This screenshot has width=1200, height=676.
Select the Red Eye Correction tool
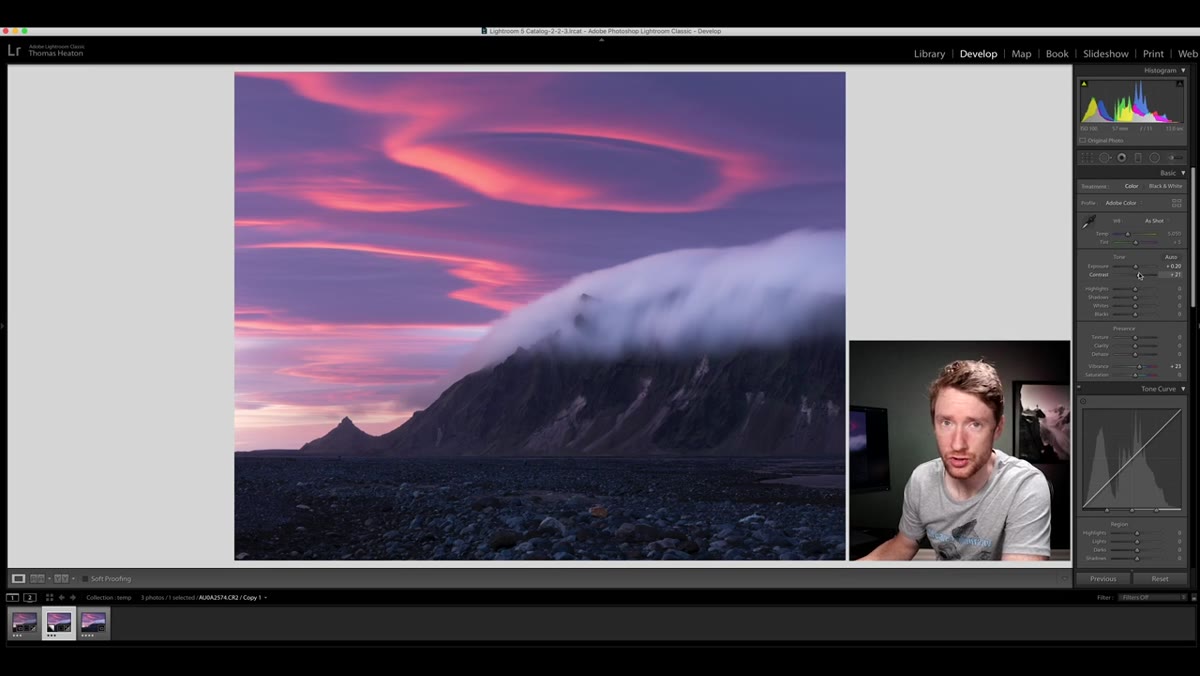(1122, 157)
